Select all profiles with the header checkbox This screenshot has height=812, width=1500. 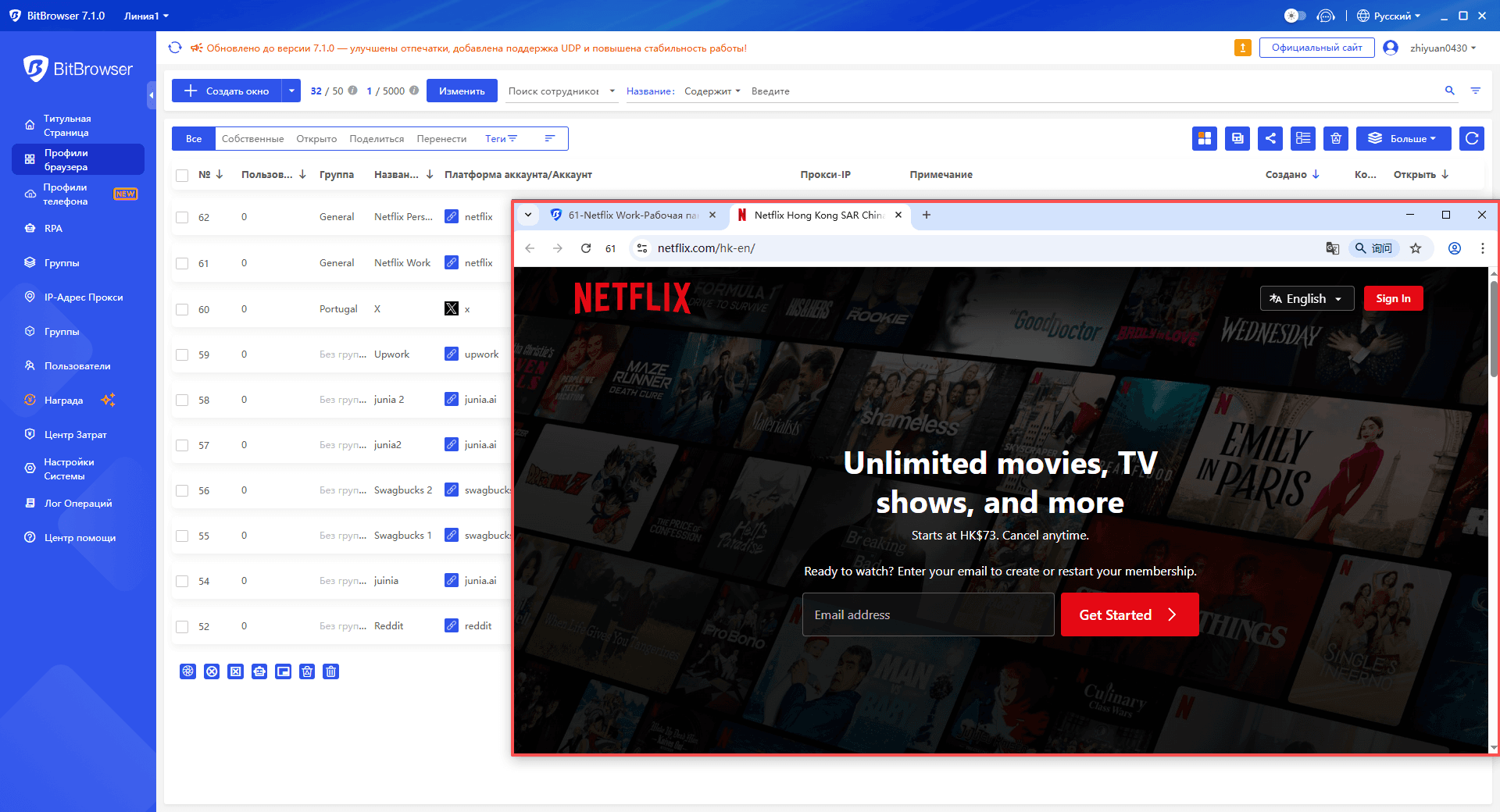pyautogui.click(x=180, y=175)
